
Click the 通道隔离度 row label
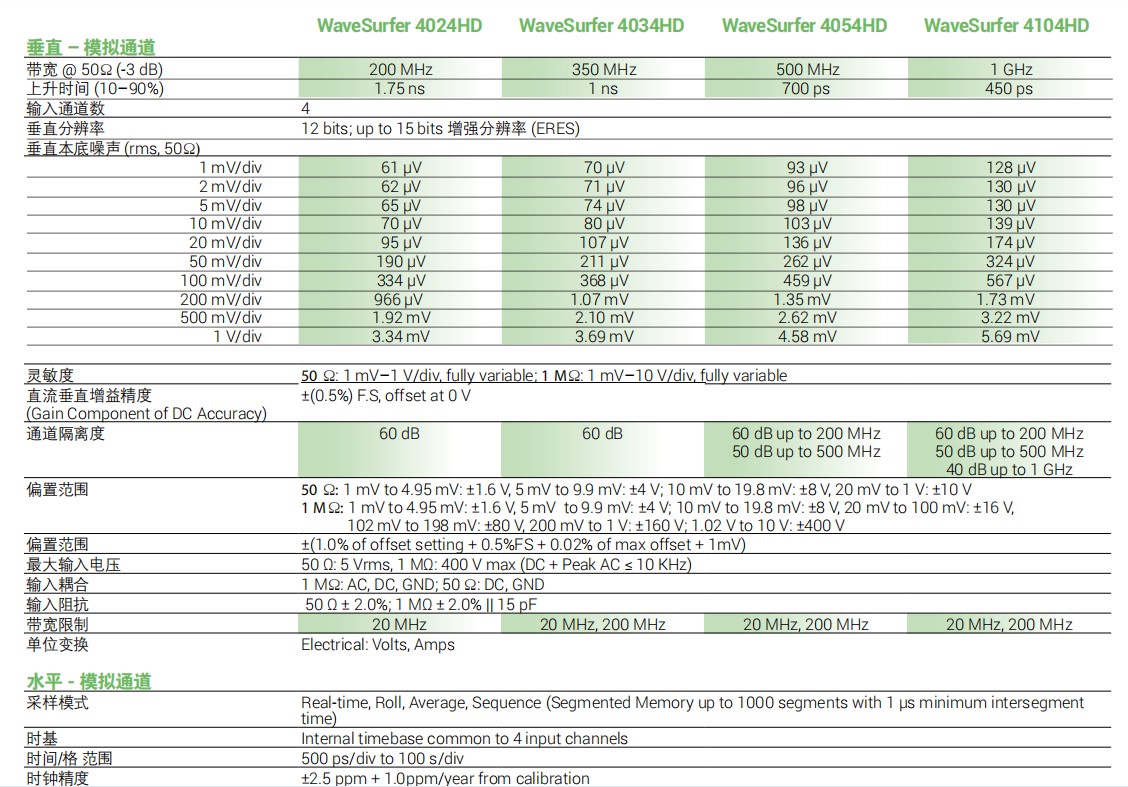click(65, 434)
